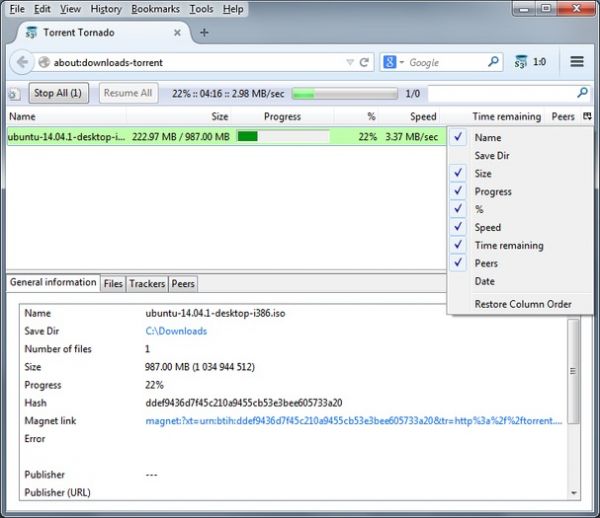Click the add torrent icon left of Stop All
The image size is (600, 518).
pos(14,94)
